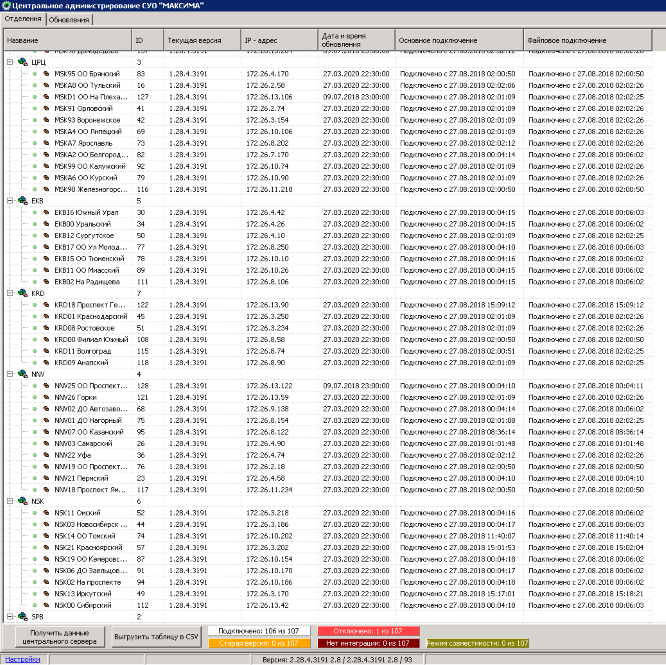666x665 pixels.
Task: Click IP address 172.26.13.122
Action: (269, 386)
